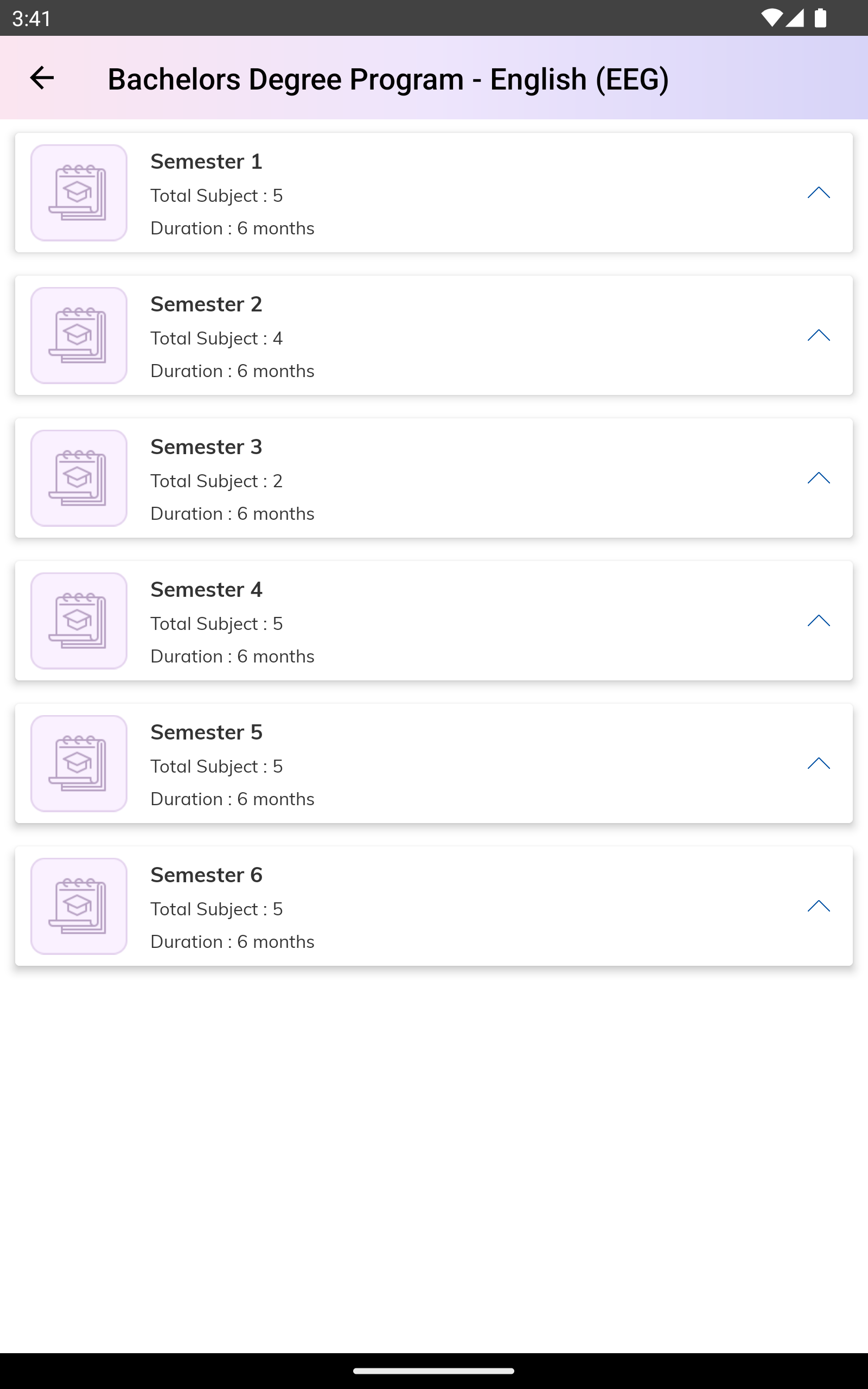Tap the bottom navigation home handle
This screenshot has height=1389, width=868.
pos(434,1371)
